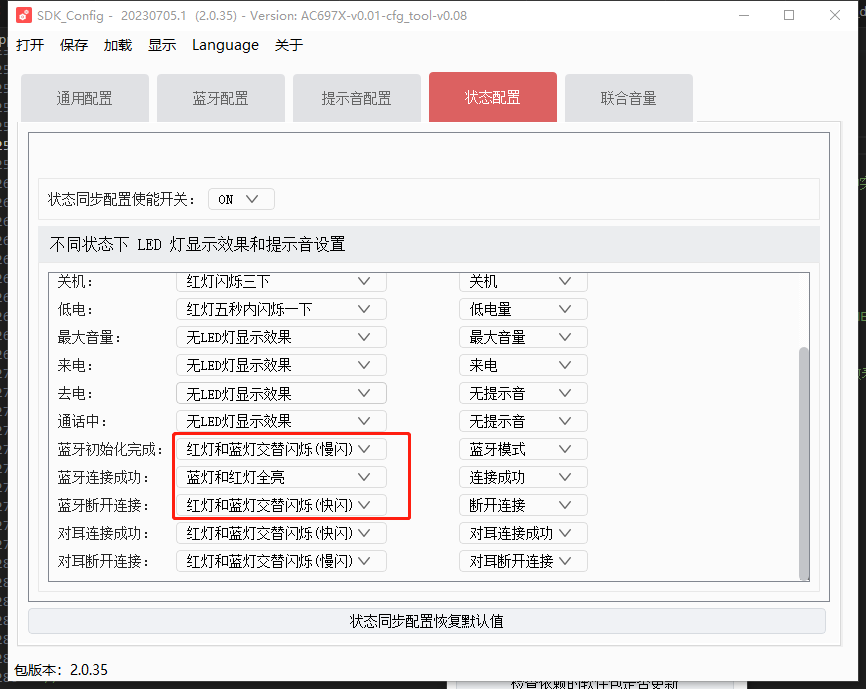
Task: Open the 显示 menu
Action: tap(162, 45)
